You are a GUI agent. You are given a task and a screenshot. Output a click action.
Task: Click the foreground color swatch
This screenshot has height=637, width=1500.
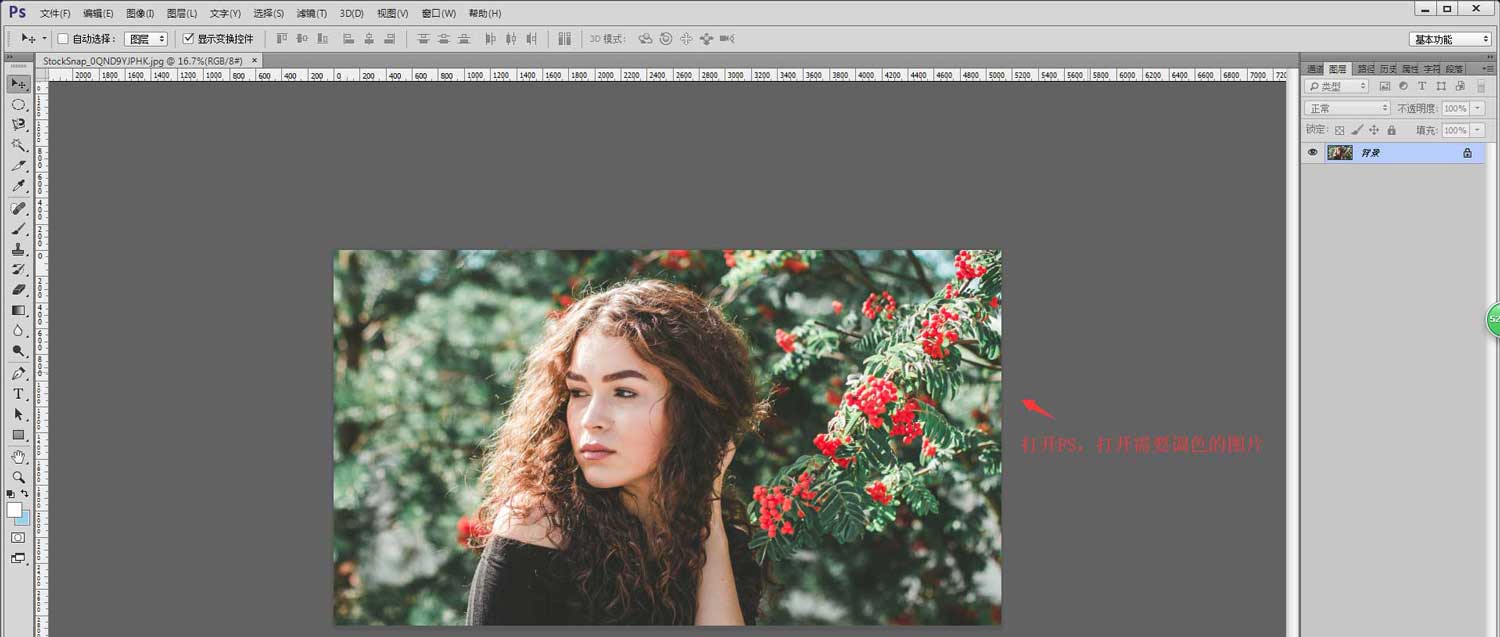[14, 510]
